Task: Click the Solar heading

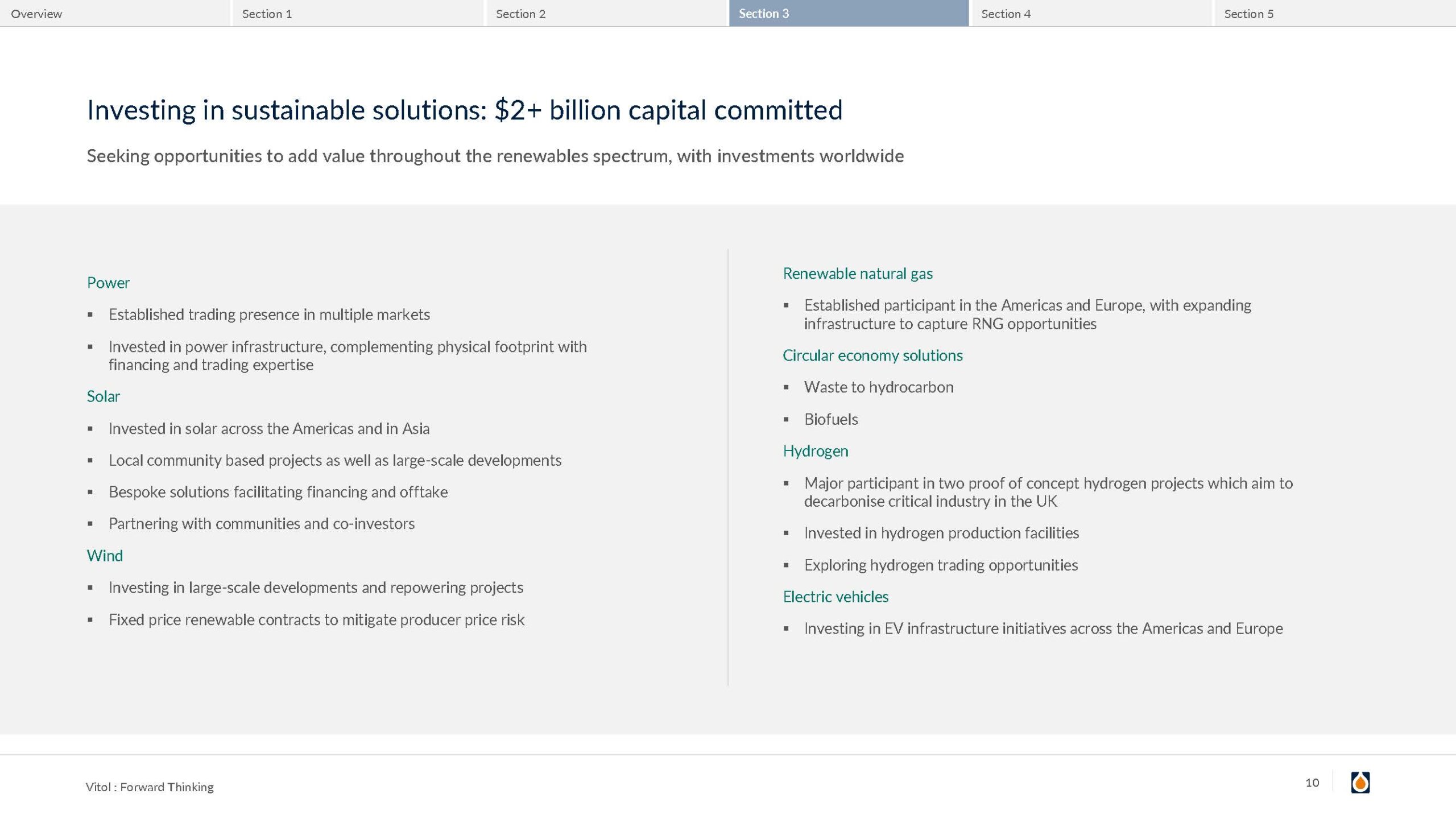Action: pyautogui.click(x=103, y=396)
